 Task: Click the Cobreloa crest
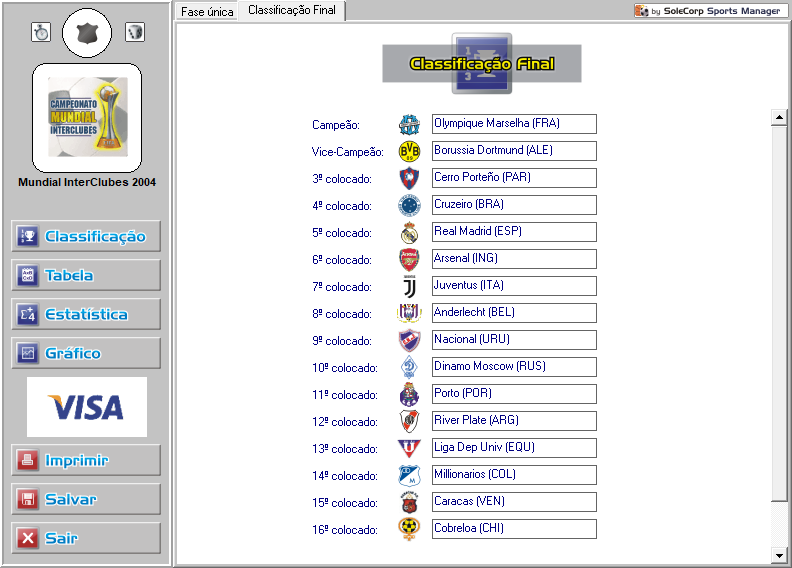[x=409, y=529]
